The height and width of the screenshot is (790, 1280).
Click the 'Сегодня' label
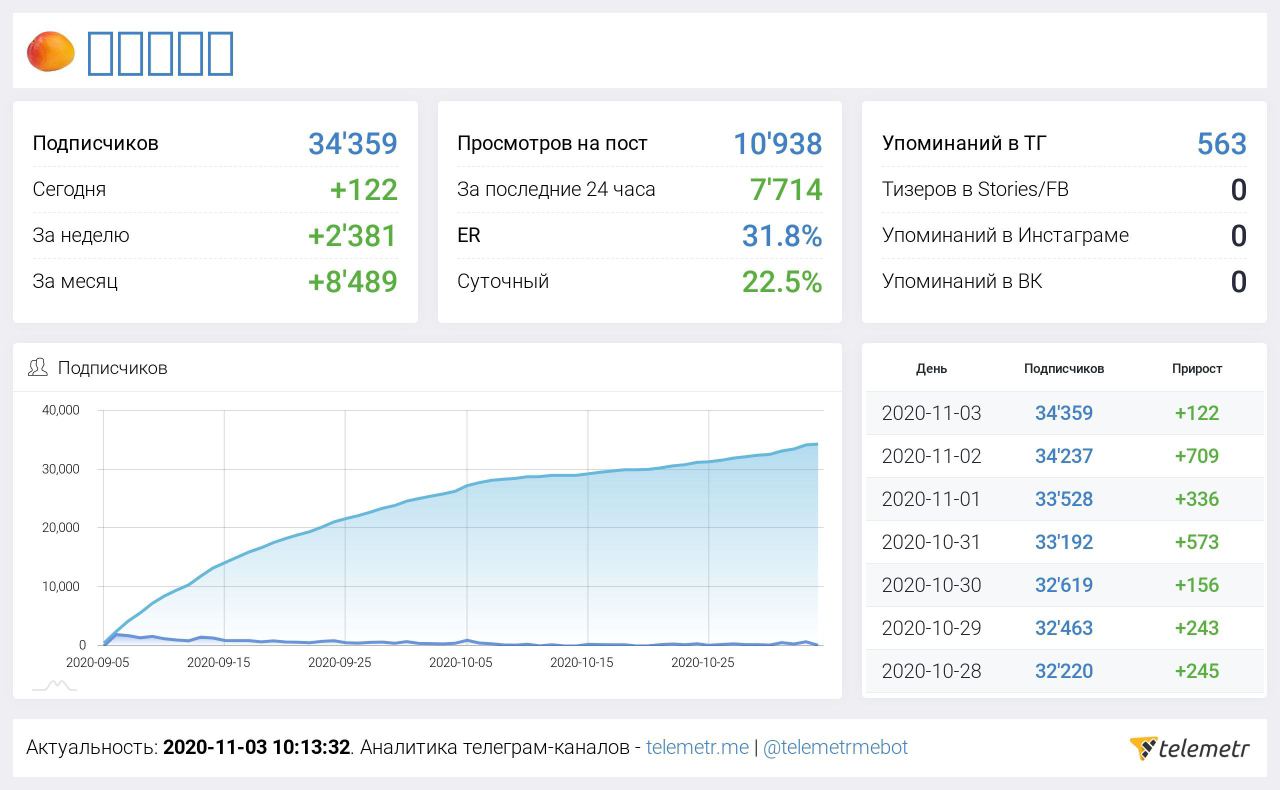pyautogui.click(x=69, y=189)
